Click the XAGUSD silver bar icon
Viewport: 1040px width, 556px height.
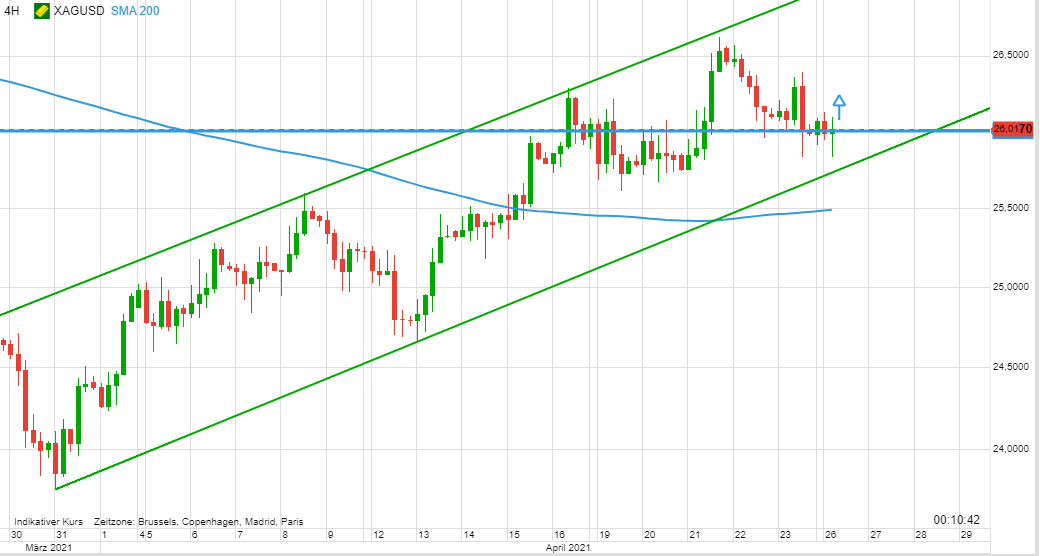[x=42, y=11]
